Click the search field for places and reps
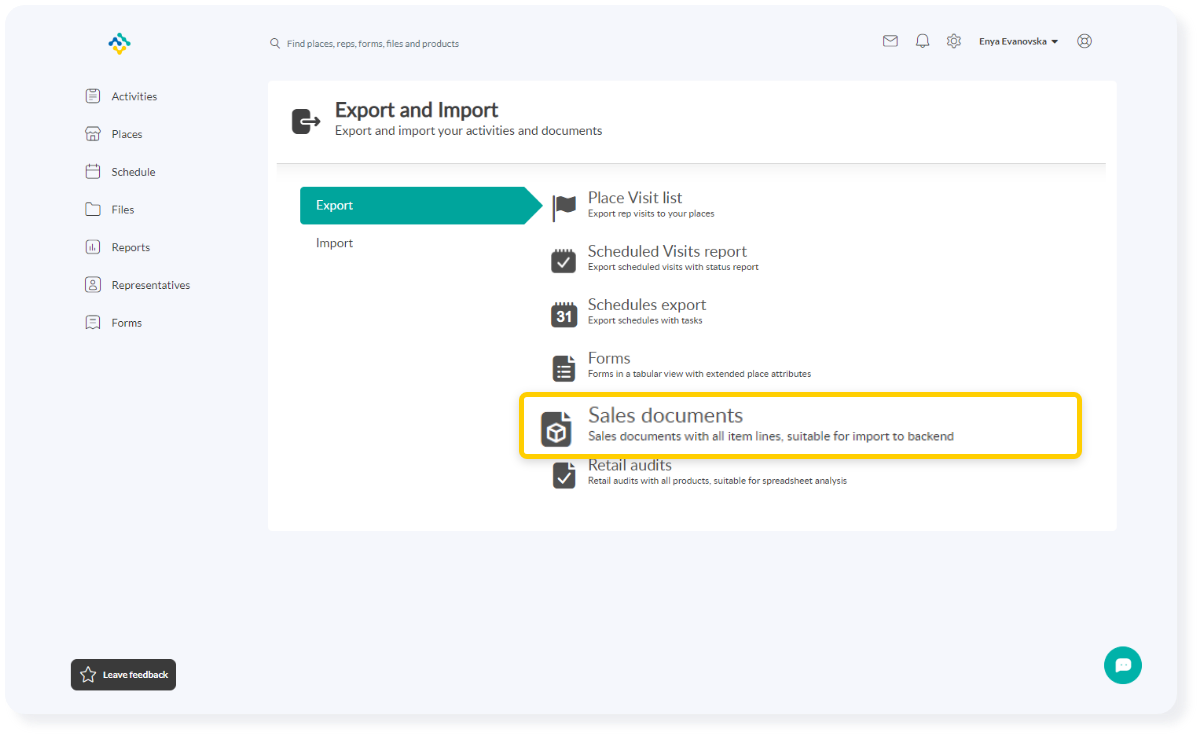This screenshot has height=739, width=1202. pyautogui.click(x=373, y=44)
